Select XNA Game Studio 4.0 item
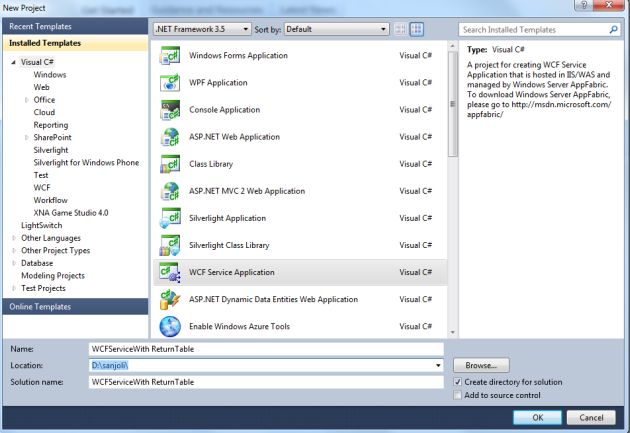Viewport: 630px width, 433px height. pyautogui.click(x=71, y=213)
